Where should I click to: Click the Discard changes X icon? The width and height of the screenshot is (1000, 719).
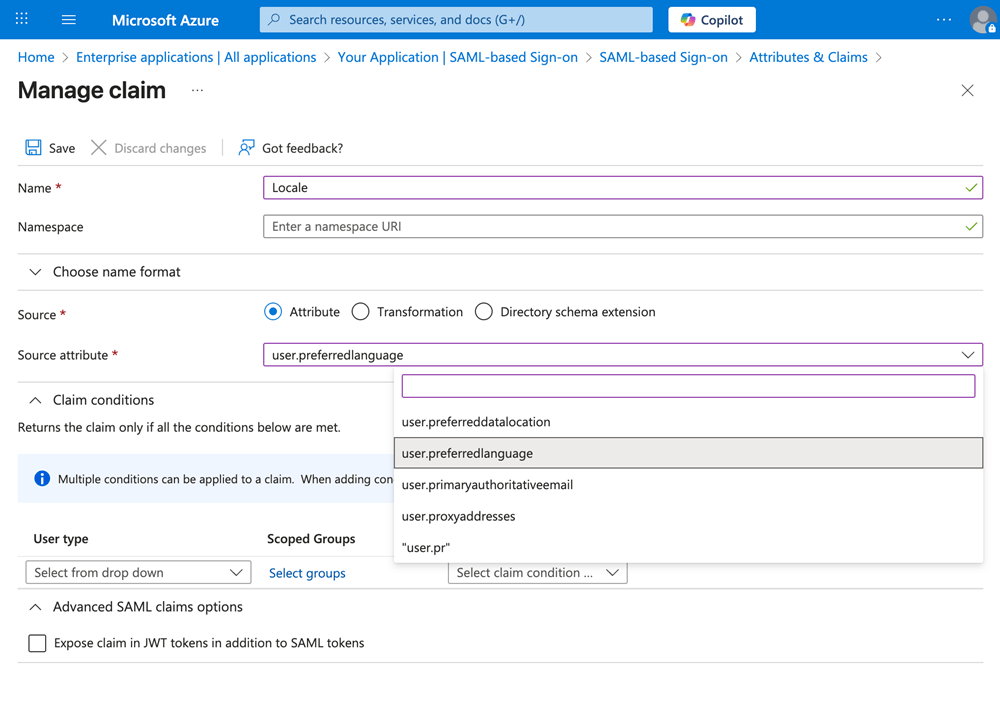98,148
